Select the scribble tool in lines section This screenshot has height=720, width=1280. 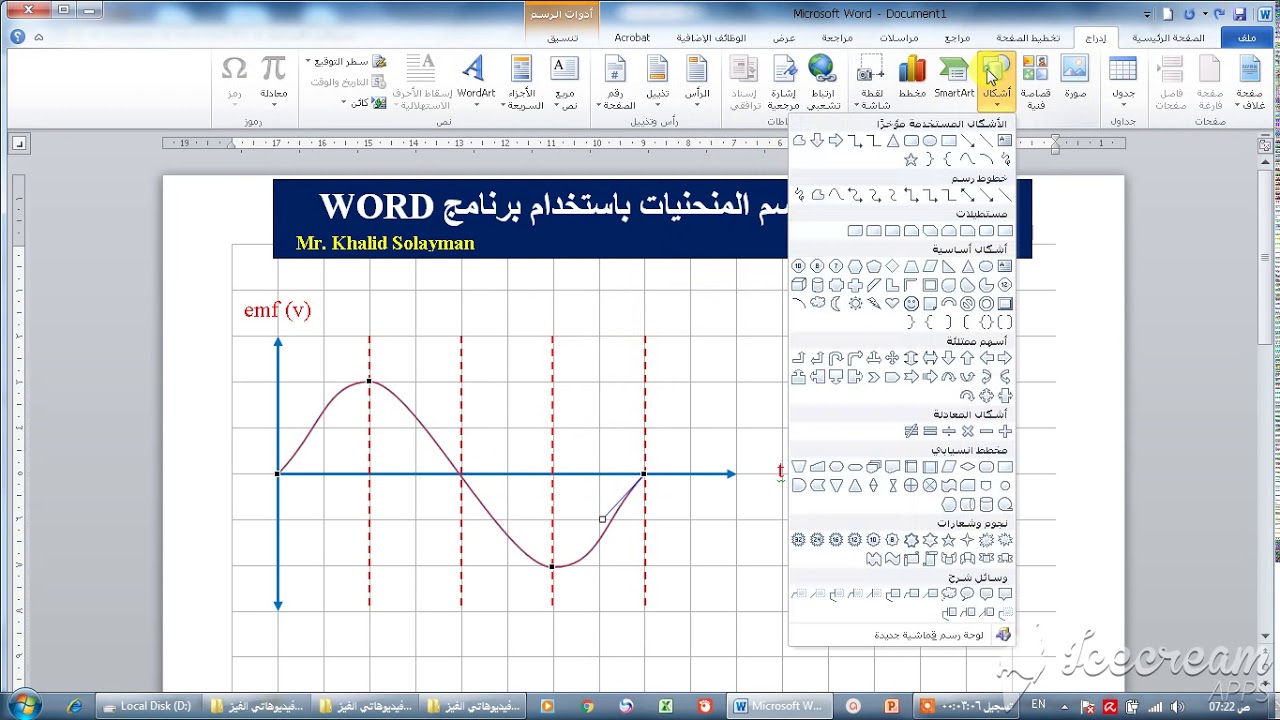pyautogui.click(x=799, y=194)
